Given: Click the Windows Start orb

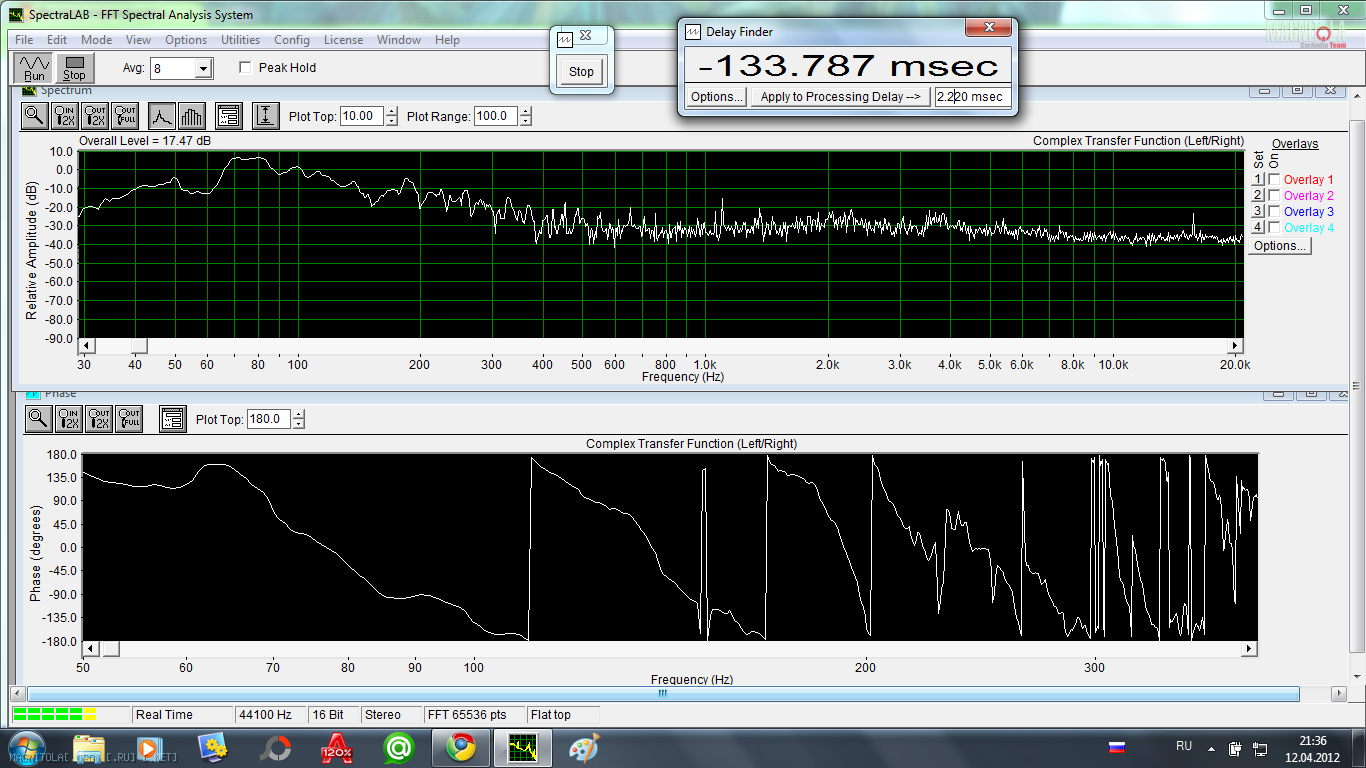Looking at the screenshot, I should 26,748.
